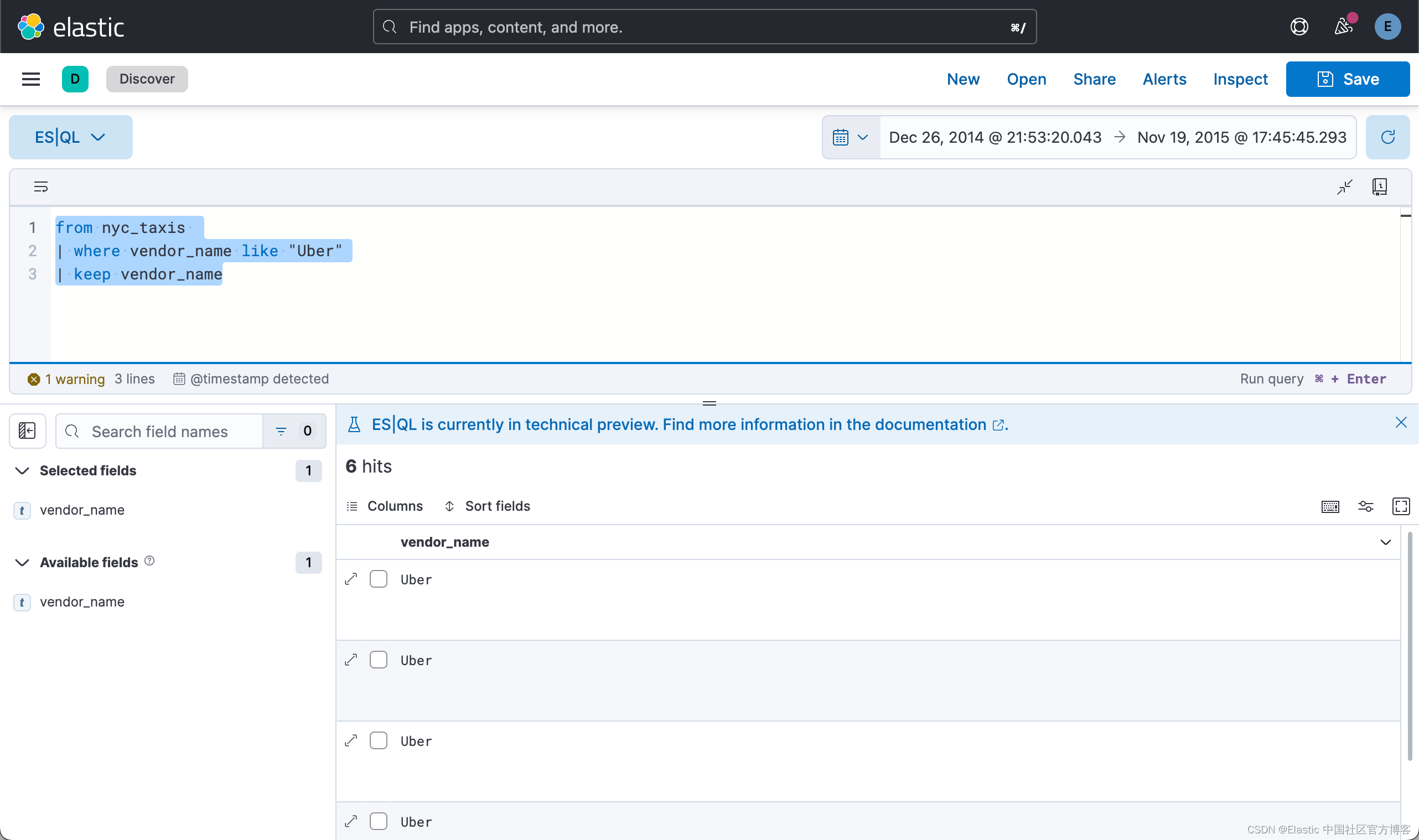Hide the fields sidebar with toggle icon
The height and width of the screenshot is (840, 1419).
(x=27, y=431)
